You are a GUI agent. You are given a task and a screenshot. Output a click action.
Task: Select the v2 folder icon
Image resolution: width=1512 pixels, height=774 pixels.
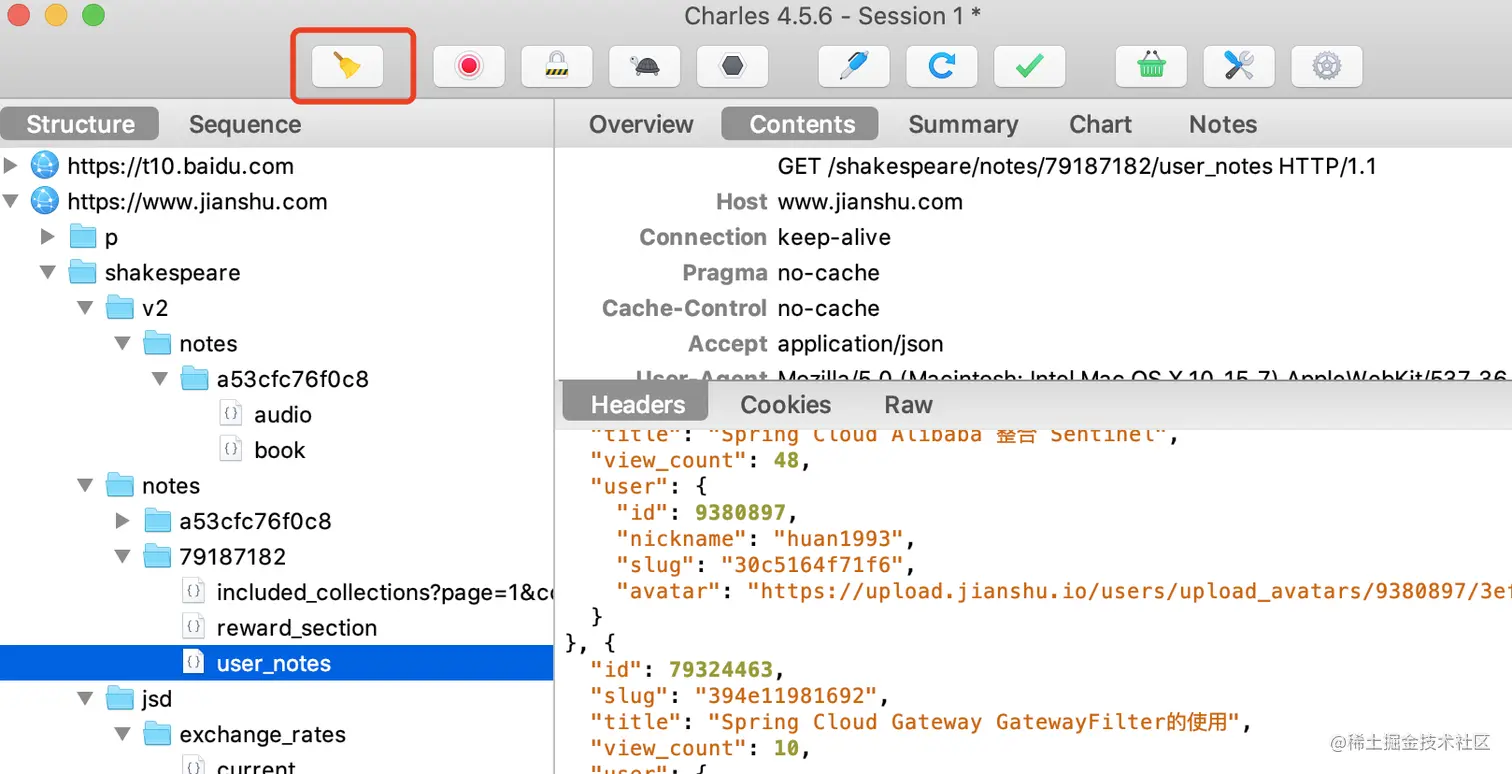(x=120, y=308)
